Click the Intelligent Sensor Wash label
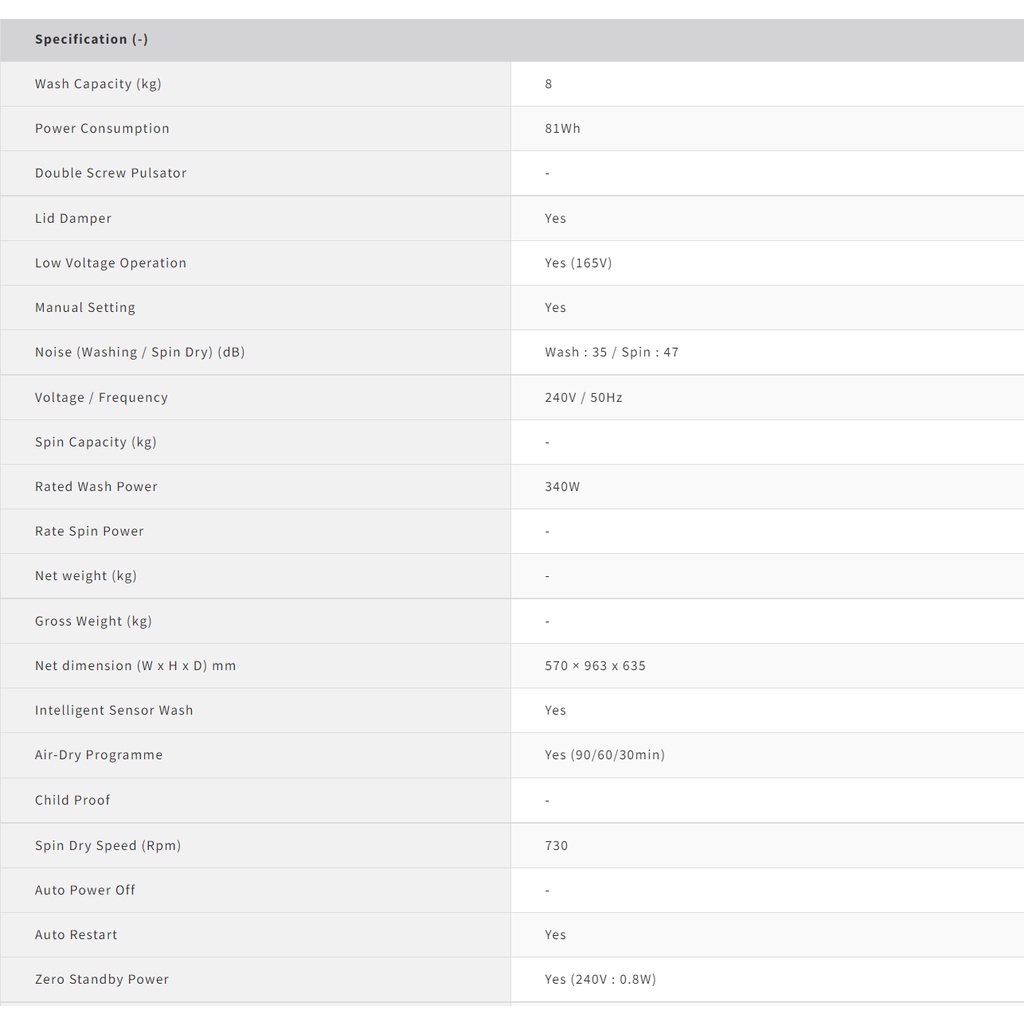This screenshot has height=1024, width=1024. coord(114,710)
